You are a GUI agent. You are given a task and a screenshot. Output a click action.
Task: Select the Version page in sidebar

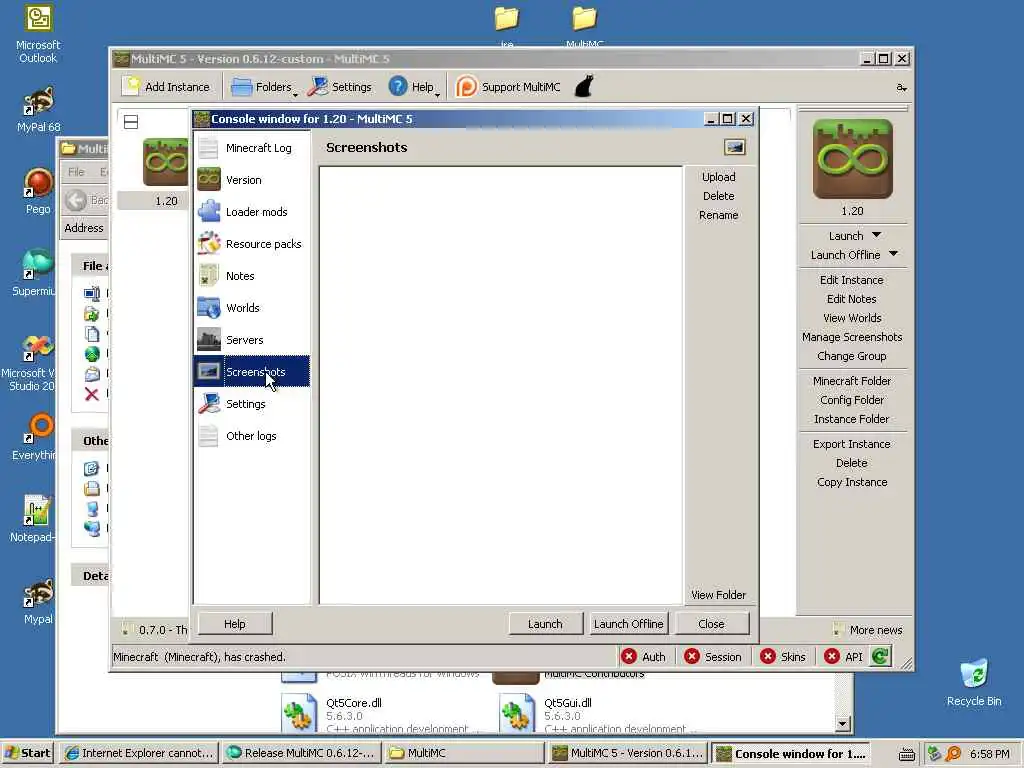pyautogui.click(x=251, y=180)
